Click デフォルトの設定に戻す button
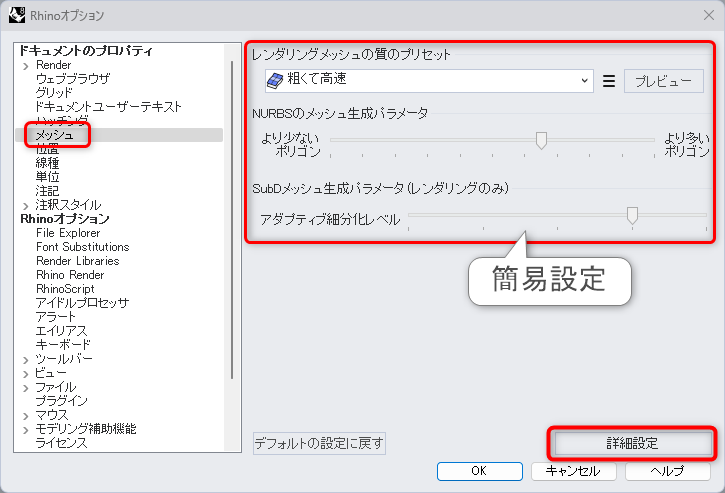Screen dimensions: 725x493 pos(319,444)
